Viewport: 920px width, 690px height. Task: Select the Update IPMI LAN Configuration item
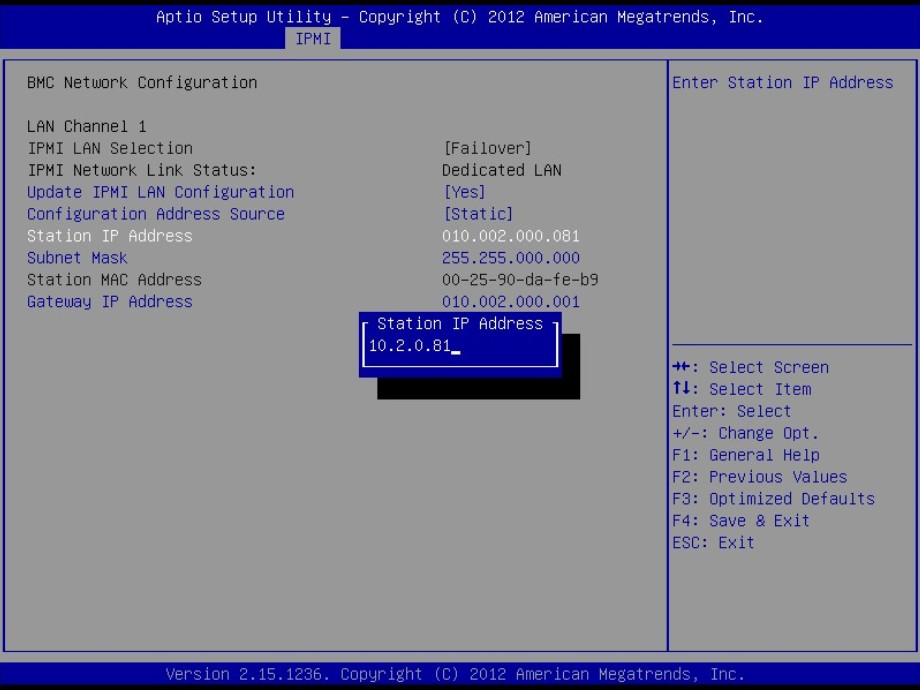pos(160,192)
